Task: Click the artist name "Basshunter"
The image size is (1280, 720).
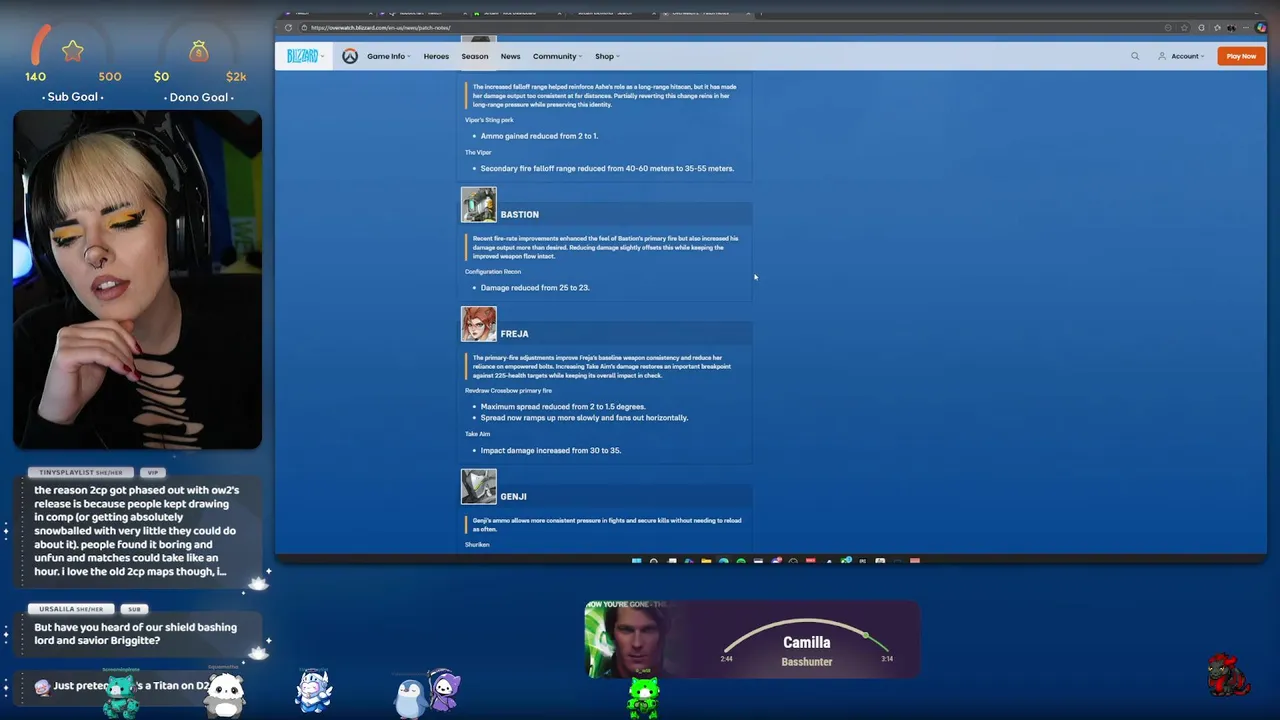Action: (806, 662)
